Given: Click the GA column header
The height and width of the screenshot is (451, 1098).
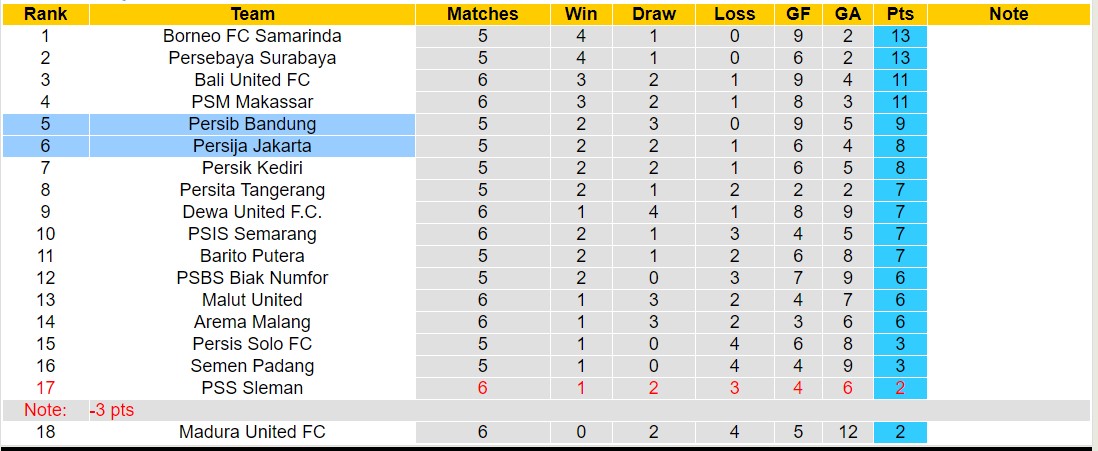Looking at the screenshot, I should pyautogui.click(x=848, y=14).
